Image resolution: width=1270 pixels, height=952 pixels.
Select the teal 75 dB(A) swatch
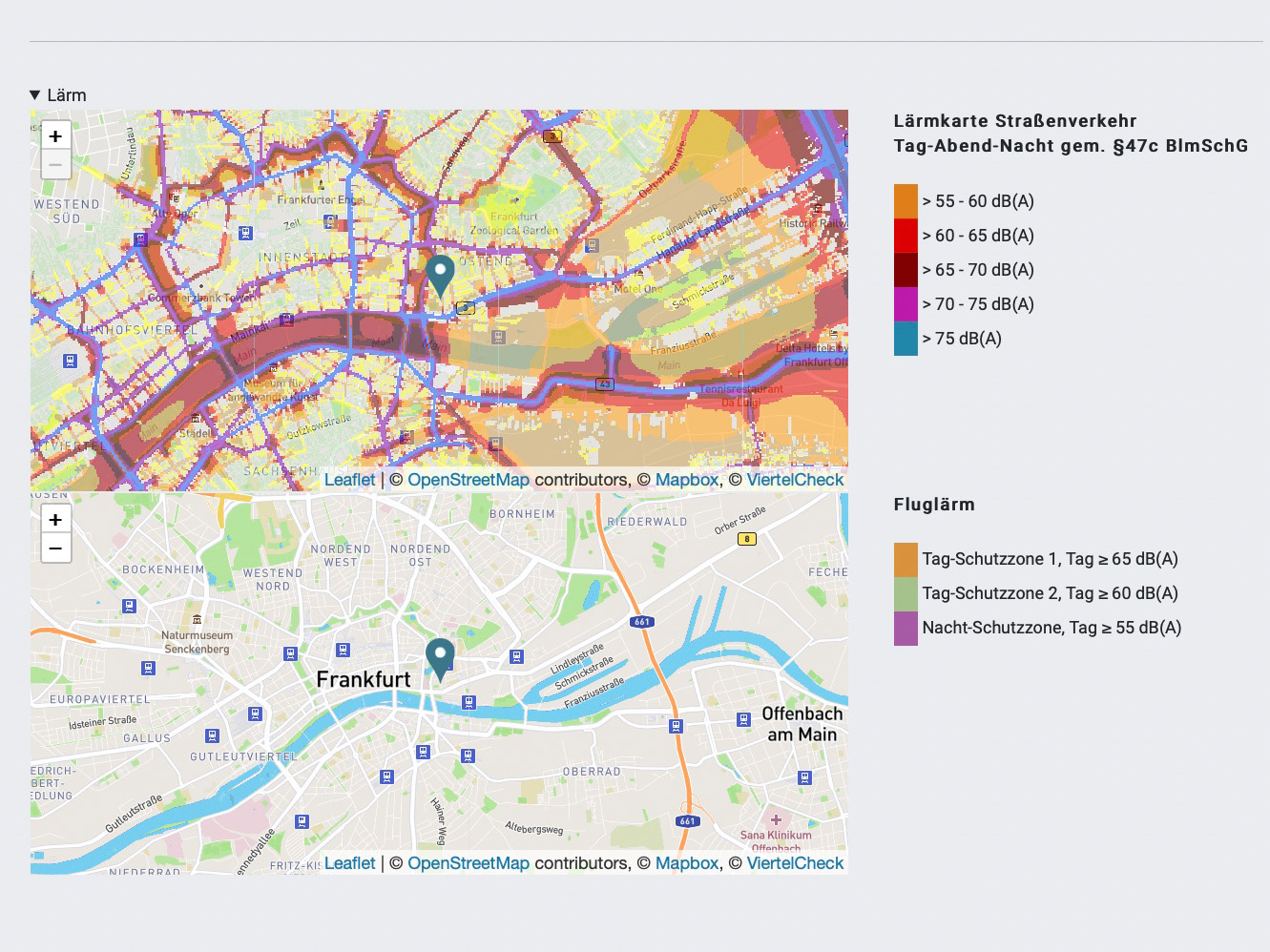(x=905, y=339)
